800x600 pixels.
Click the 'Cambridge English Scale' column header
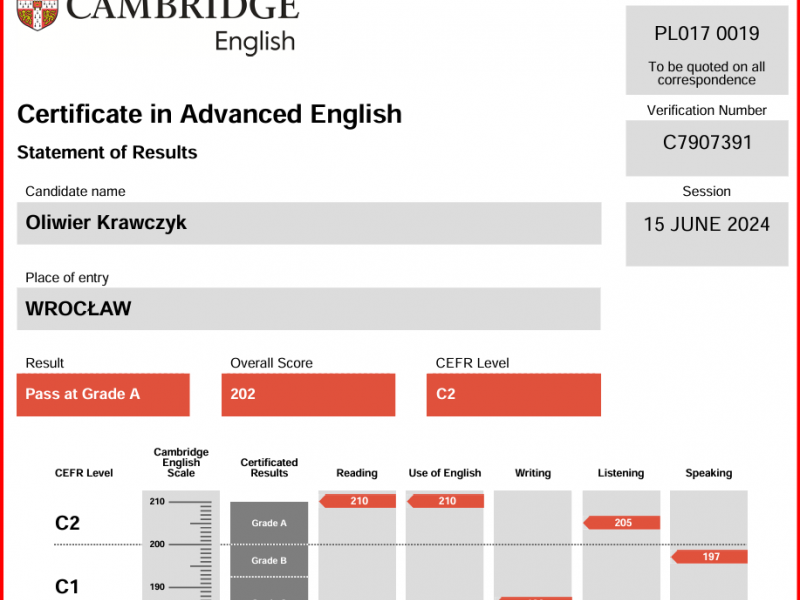coord(181,462)
